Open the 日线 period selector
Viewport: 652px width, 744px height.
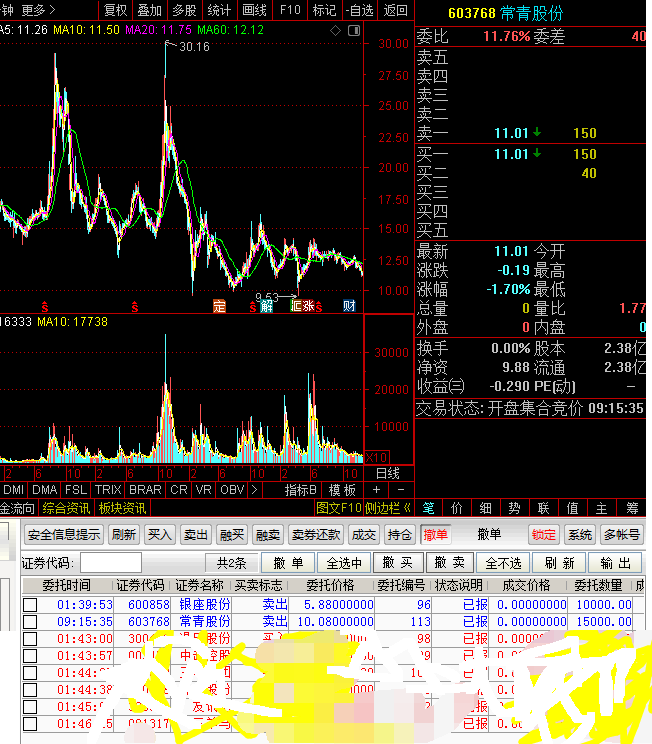(x=387, y=472)
